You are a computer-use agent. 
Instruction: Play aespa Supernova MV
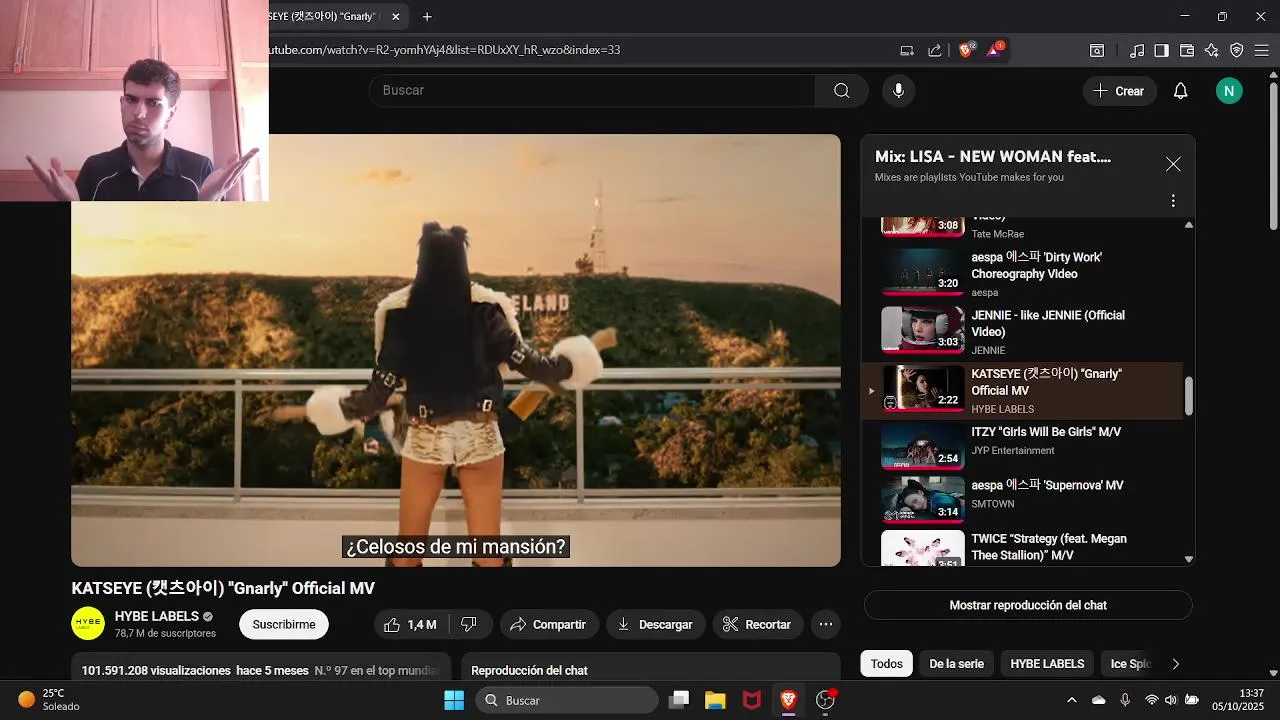[1022, 499]
